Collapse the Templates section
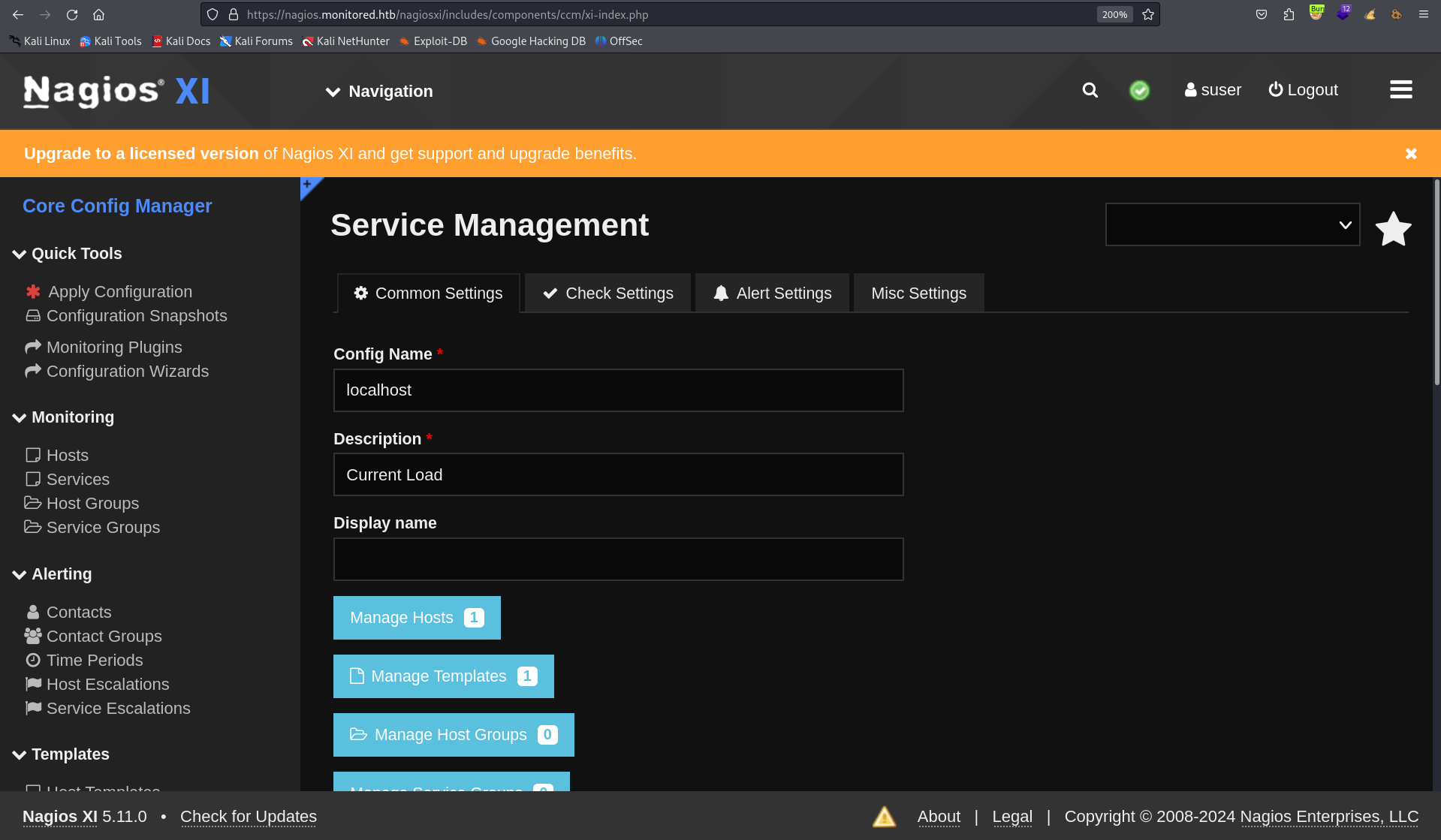The height and width of the screenshot is (840, 1441). point(62,754)
